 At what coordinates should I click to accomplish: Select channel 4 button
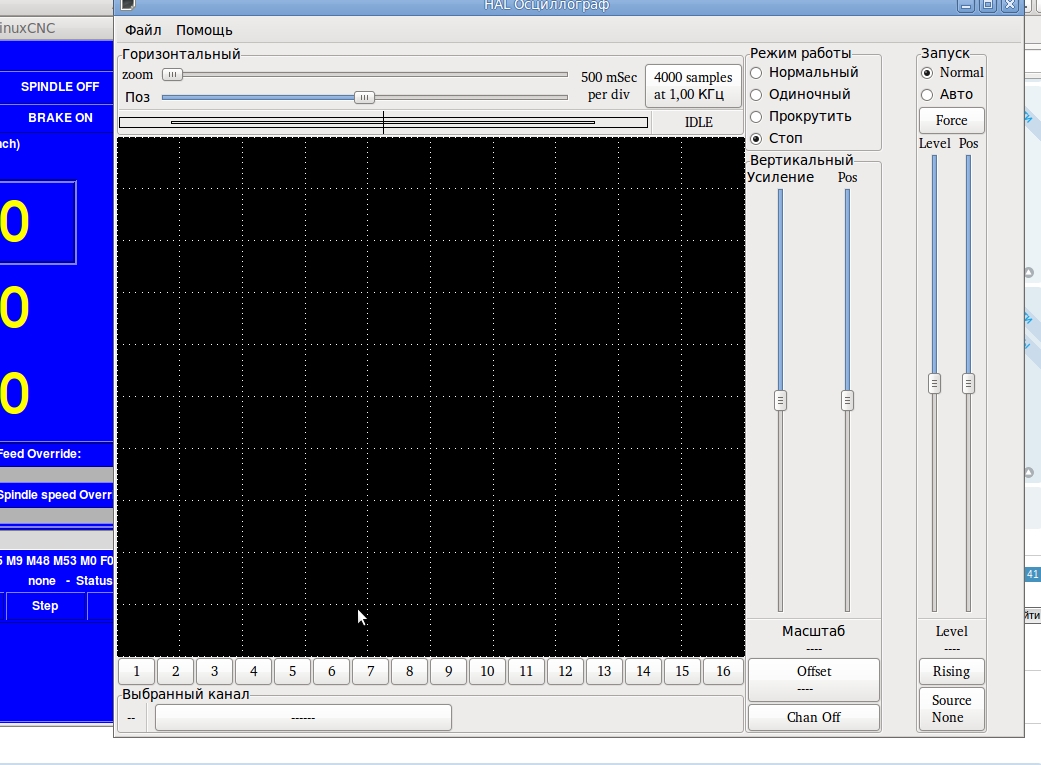254,671
